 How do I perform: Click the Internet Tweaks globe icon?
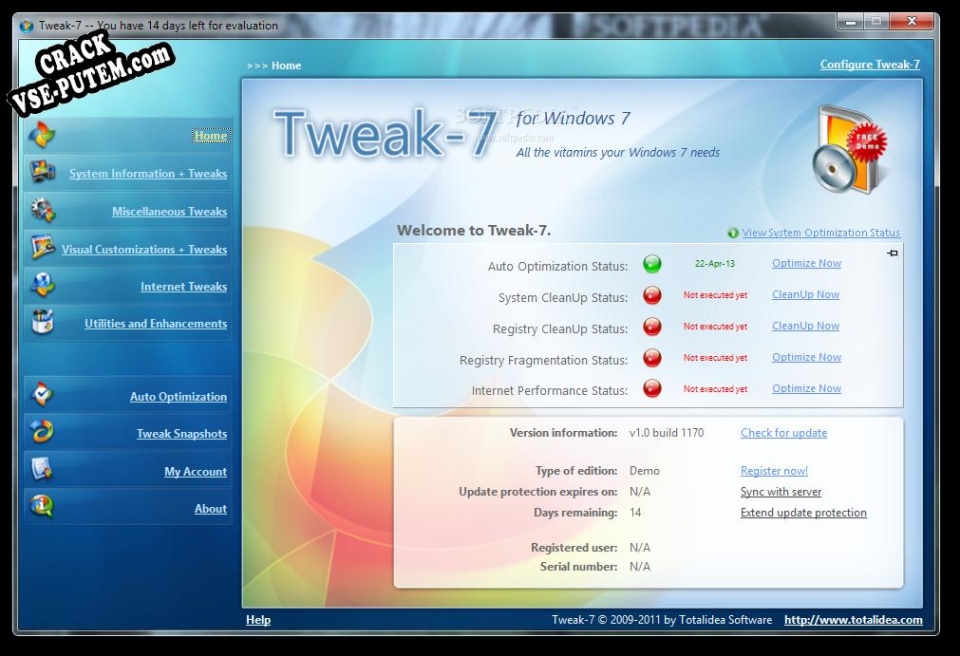click(x=42, y=285)
